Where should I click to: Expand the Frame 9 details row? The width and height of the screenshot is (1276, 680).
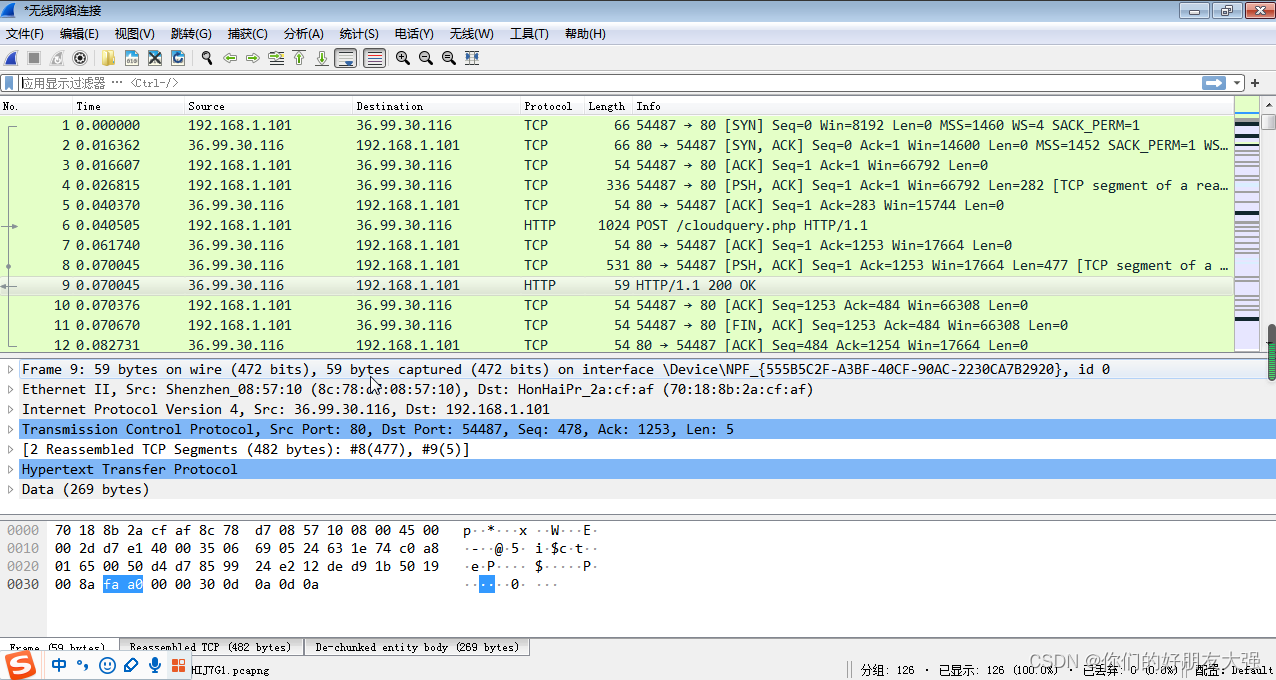pos(11,369)
